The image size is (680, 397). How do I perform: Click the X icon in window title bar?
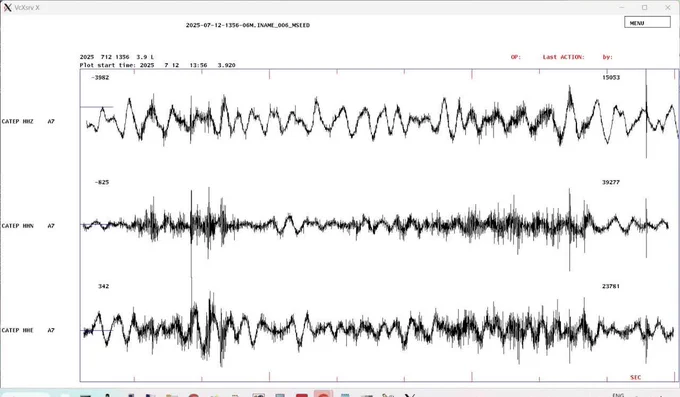point(7,7)
